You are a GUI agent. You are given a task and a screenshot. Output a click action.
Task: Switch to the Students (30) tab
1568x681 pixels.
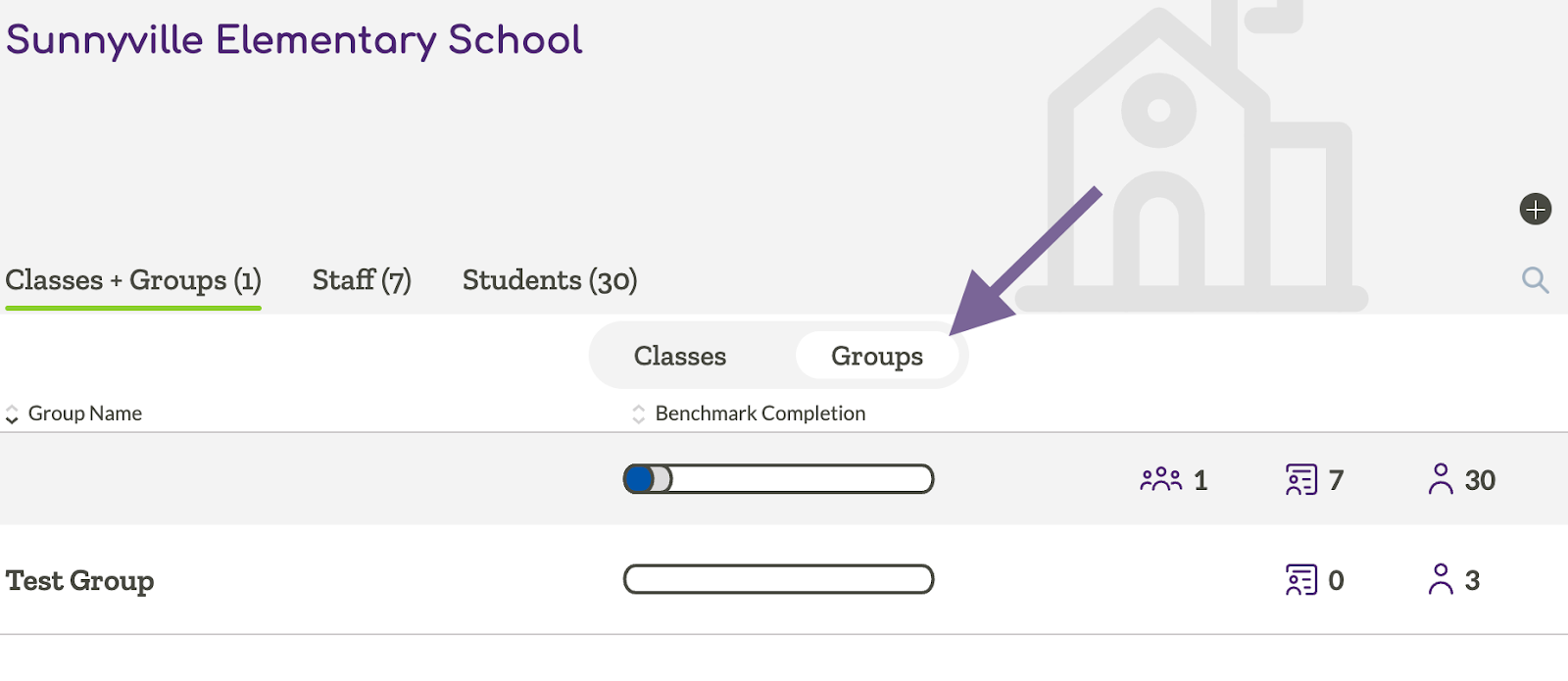(x=550, y=280)
